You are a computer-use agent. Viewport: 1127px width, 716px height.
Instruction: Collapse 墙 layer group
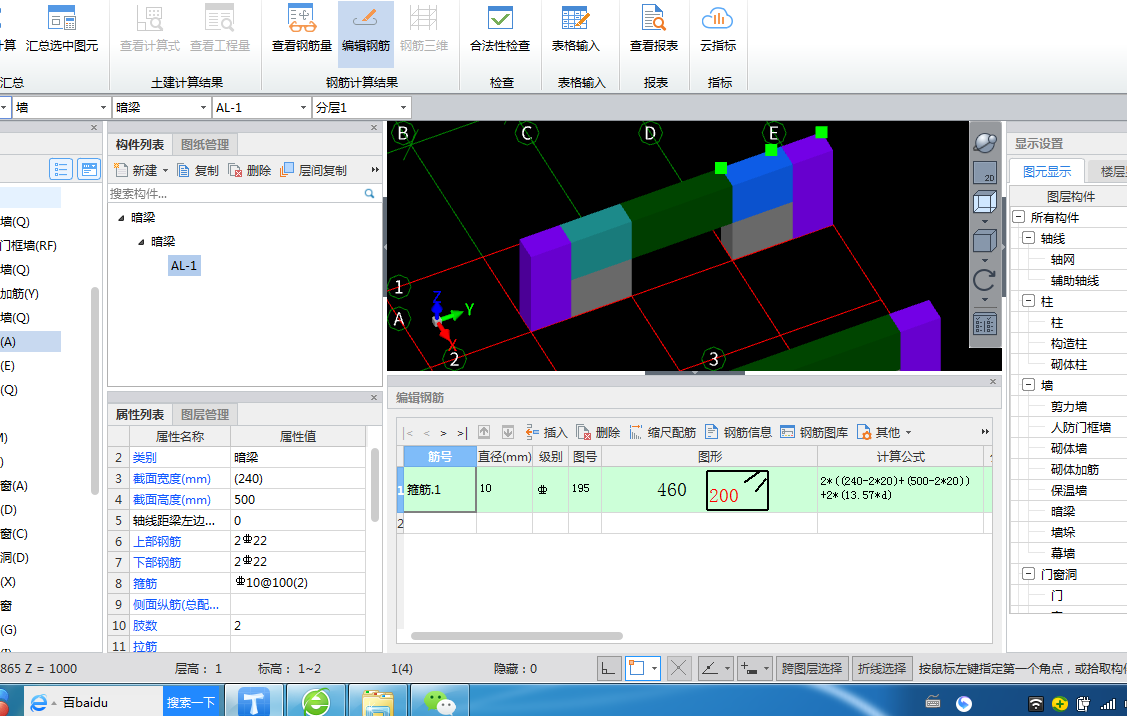pos(1029,385)
